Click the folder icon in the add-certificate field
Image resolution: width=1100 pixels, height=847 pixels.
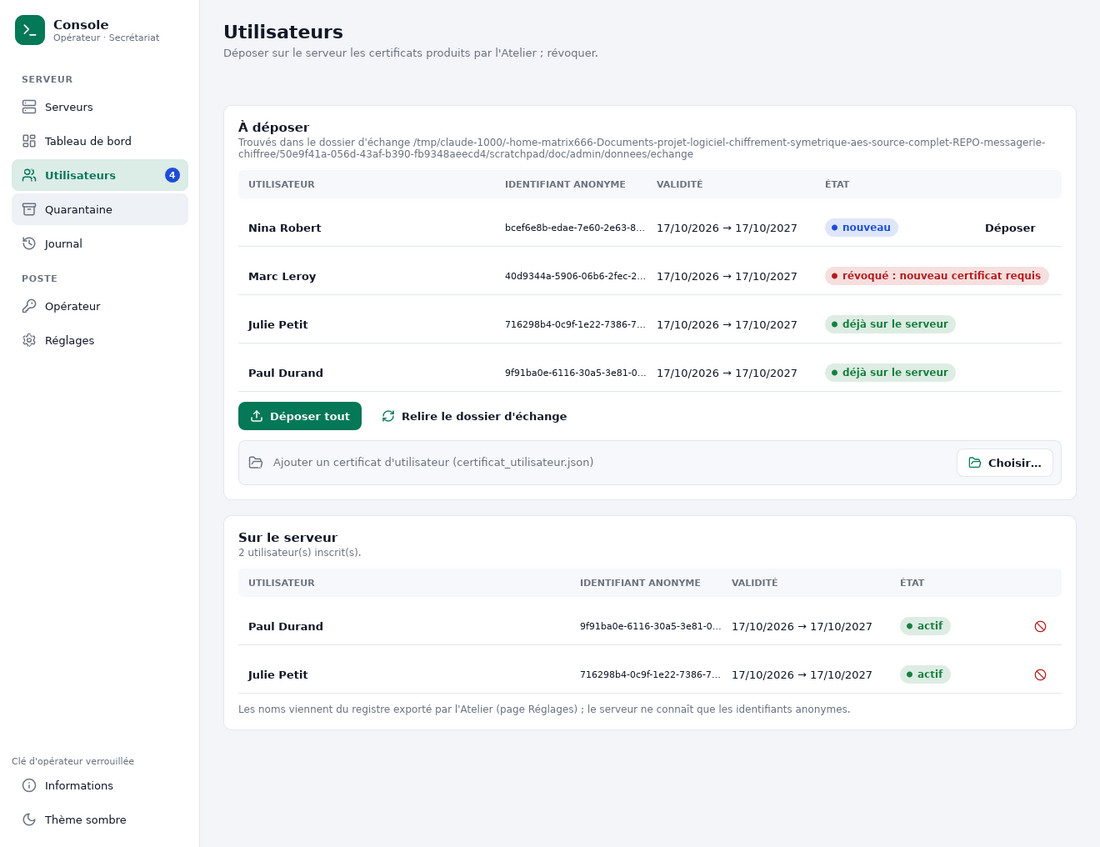(256, 462)
